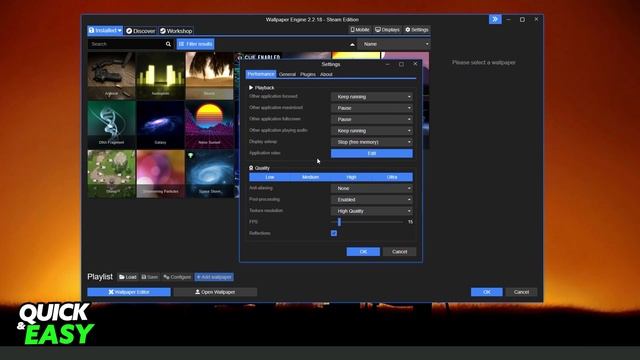Open the Texture resolution dropdown
This screenshot has height=360, width=640.
click(372, 211)
